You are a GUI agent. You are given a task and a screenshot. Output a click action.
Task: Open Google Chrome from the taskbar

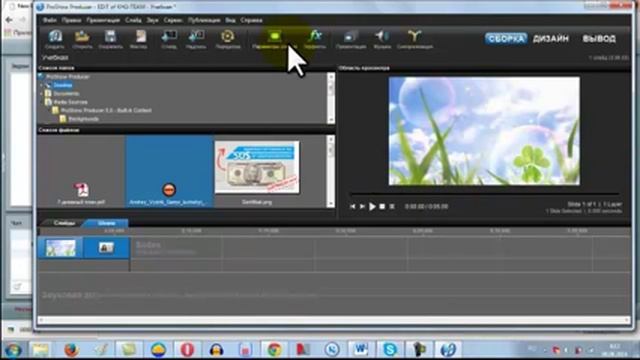274,350
